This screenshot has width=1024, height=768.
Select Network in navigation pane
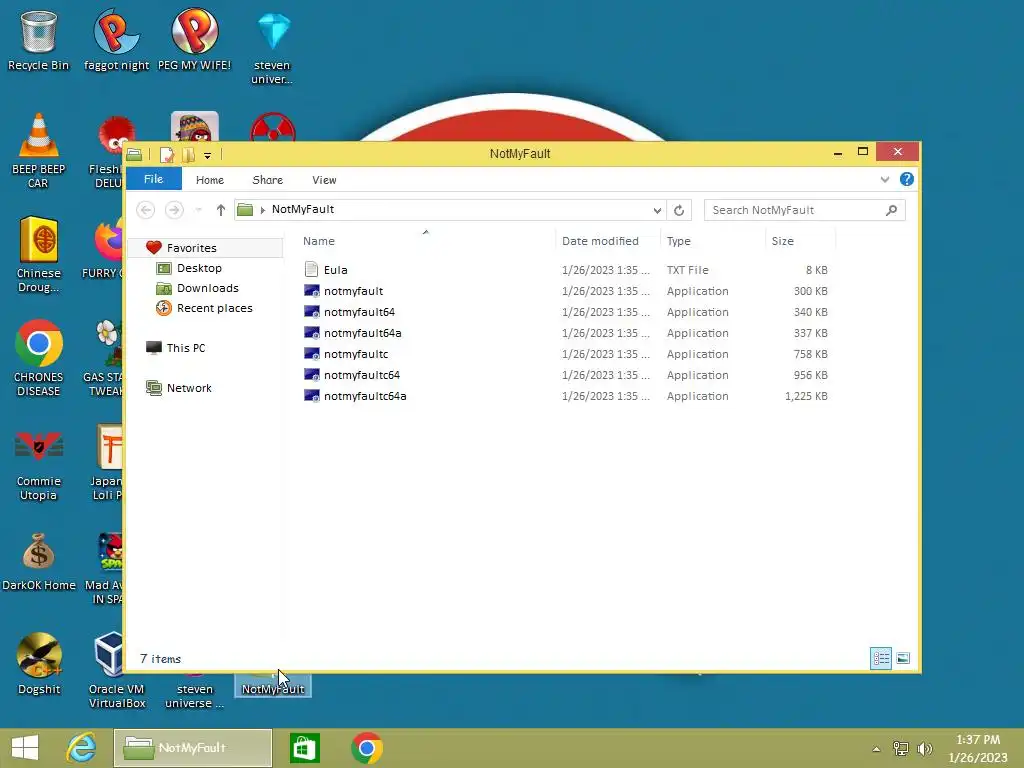189,388
